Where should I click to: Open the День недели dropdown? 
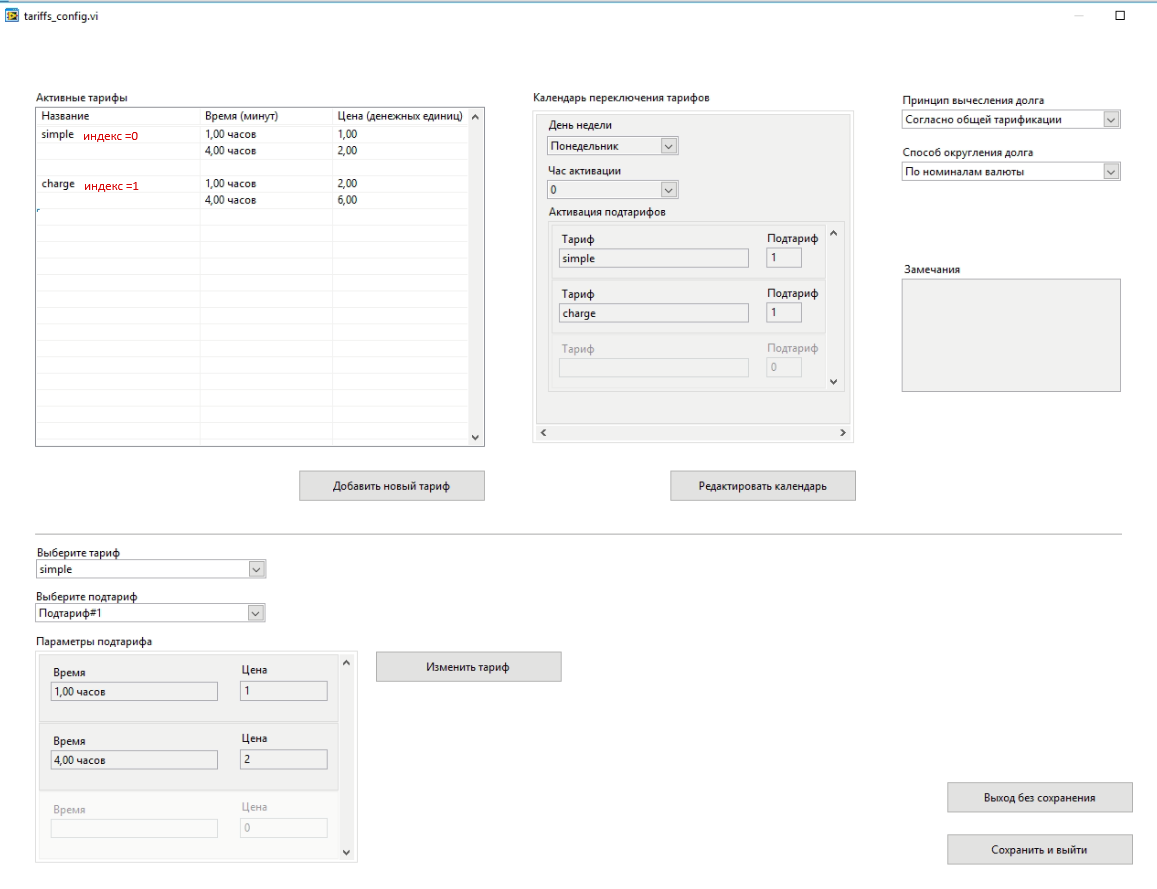pyautogui.click(x=669, y=146)
